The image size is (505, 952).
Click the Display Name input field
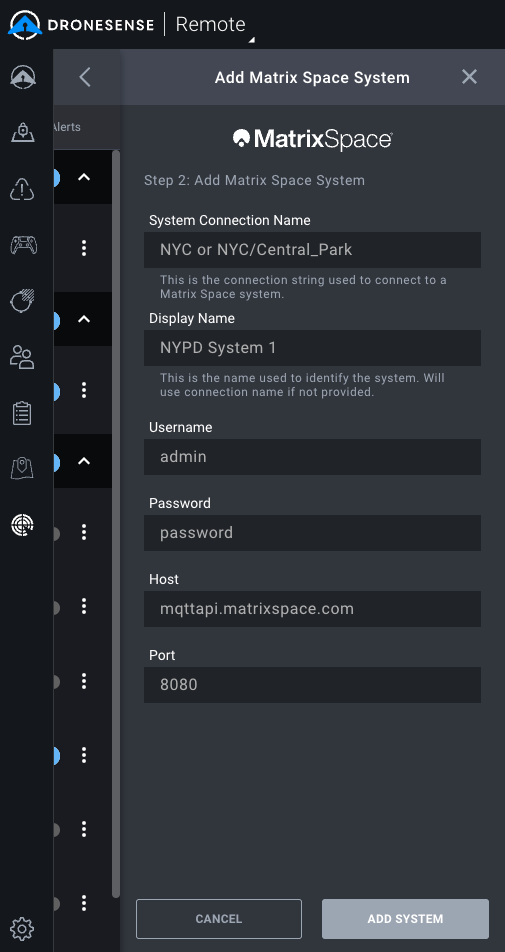tap(312, 348)
